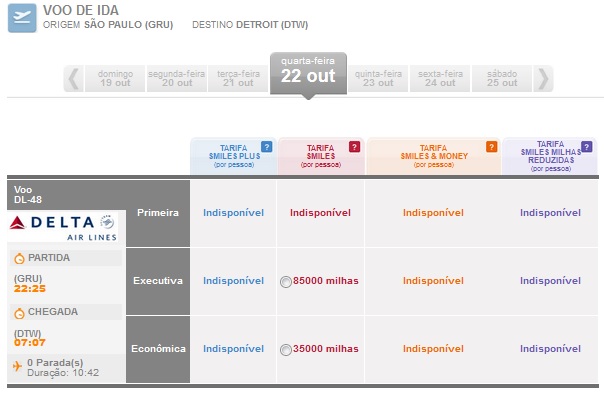
Task: Show later dates with the right arrow
Action: click(544, 79)
